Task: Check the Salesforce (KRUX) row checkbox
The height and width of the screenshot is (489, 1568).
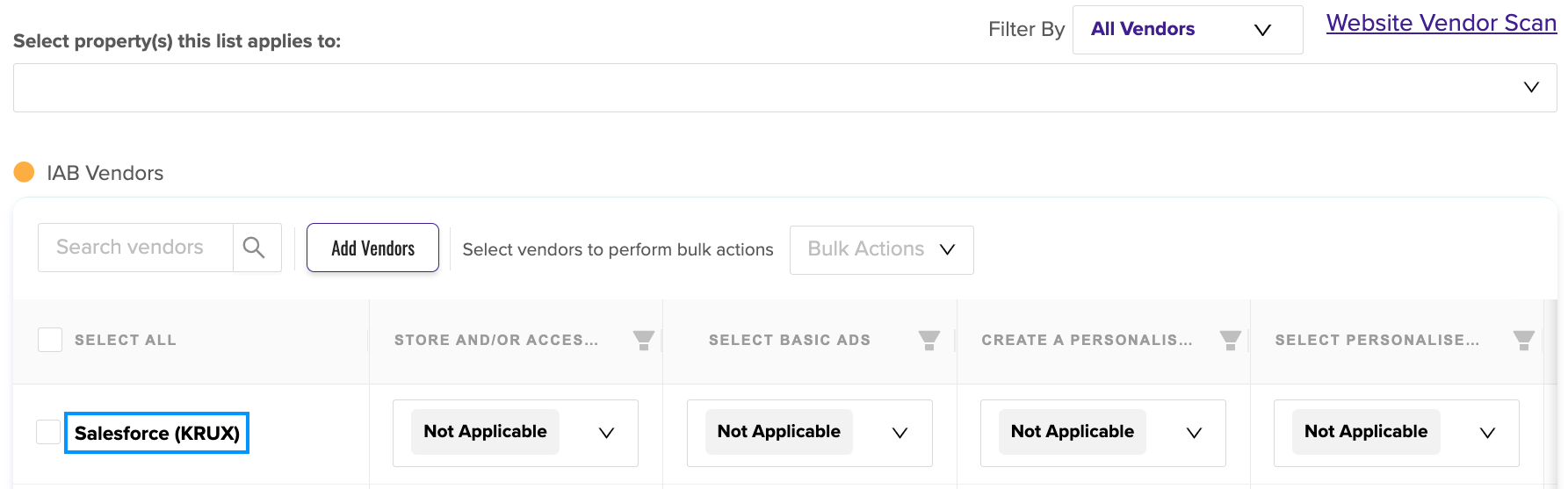Action: (48, 432)
